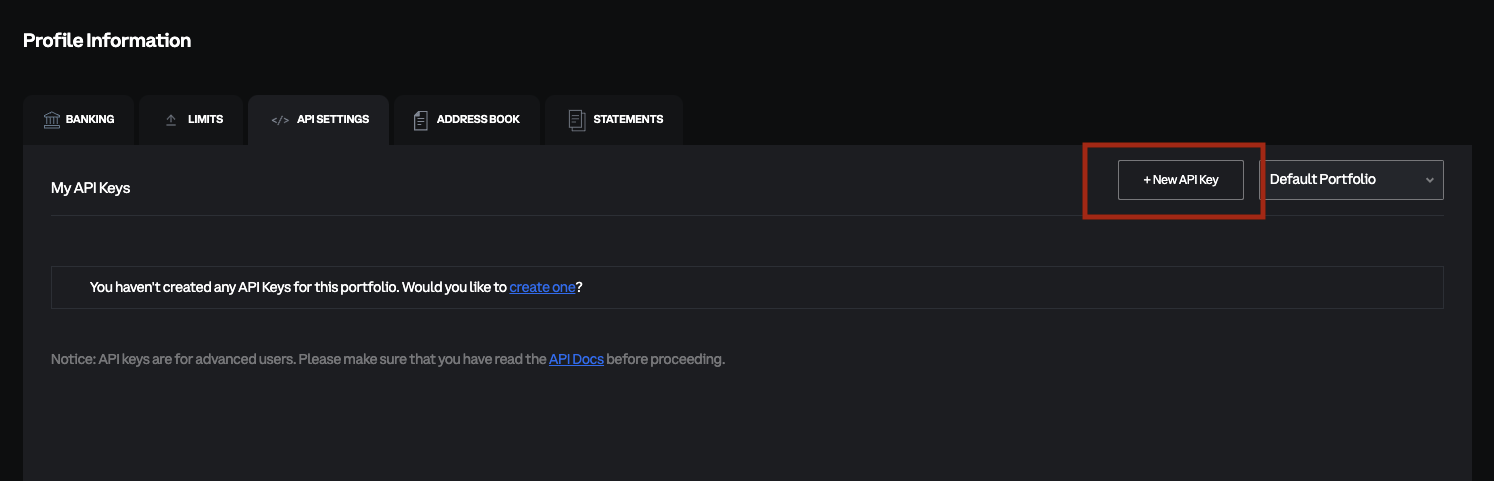Click the Address Book clipboard icon

click(420, 120)
